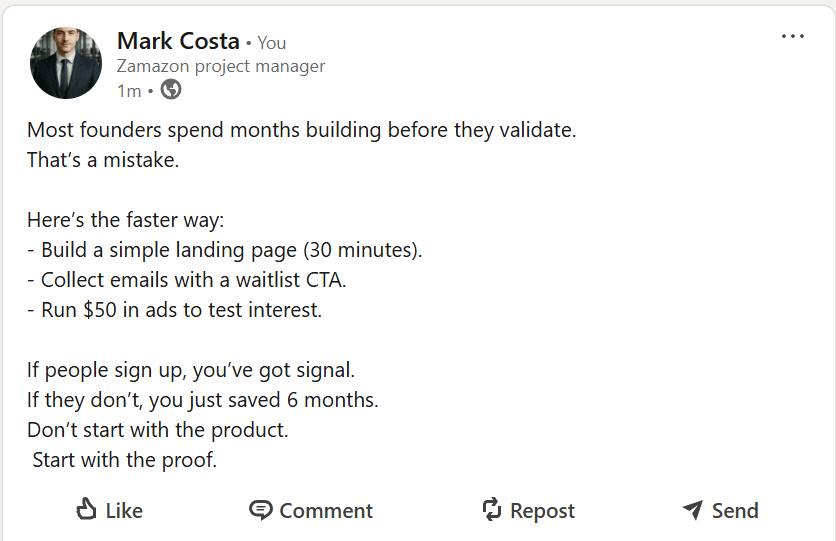Image resolution: width=836 pixels, height=541 pixels.
Task: Click the "That's a mistake." line
Action: [x=103, y=160]
